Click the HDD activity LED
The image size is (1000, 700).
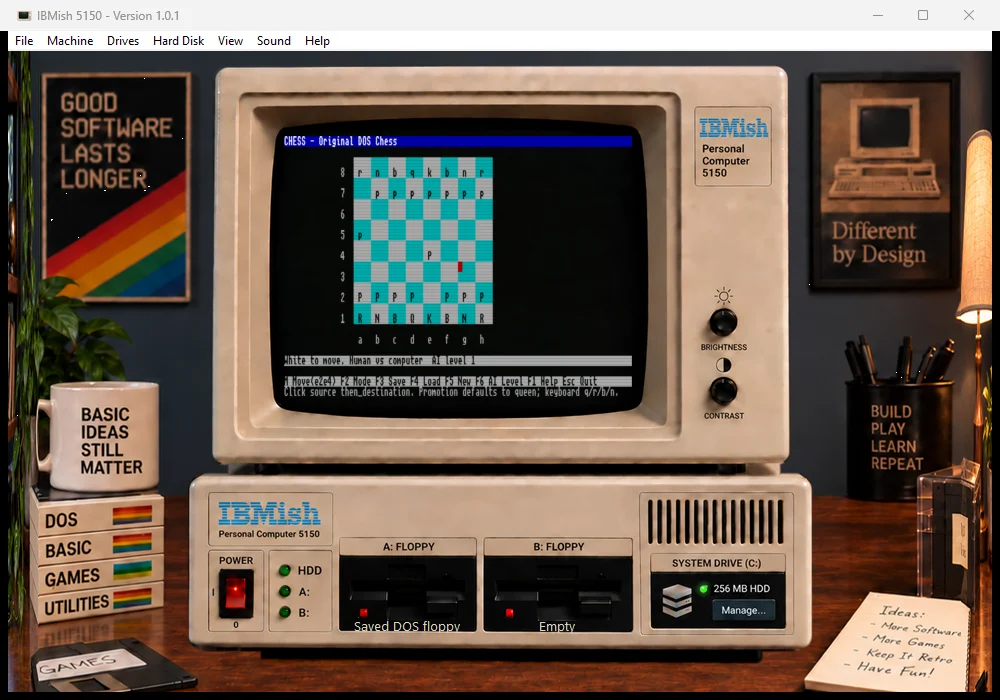point(285,570)
